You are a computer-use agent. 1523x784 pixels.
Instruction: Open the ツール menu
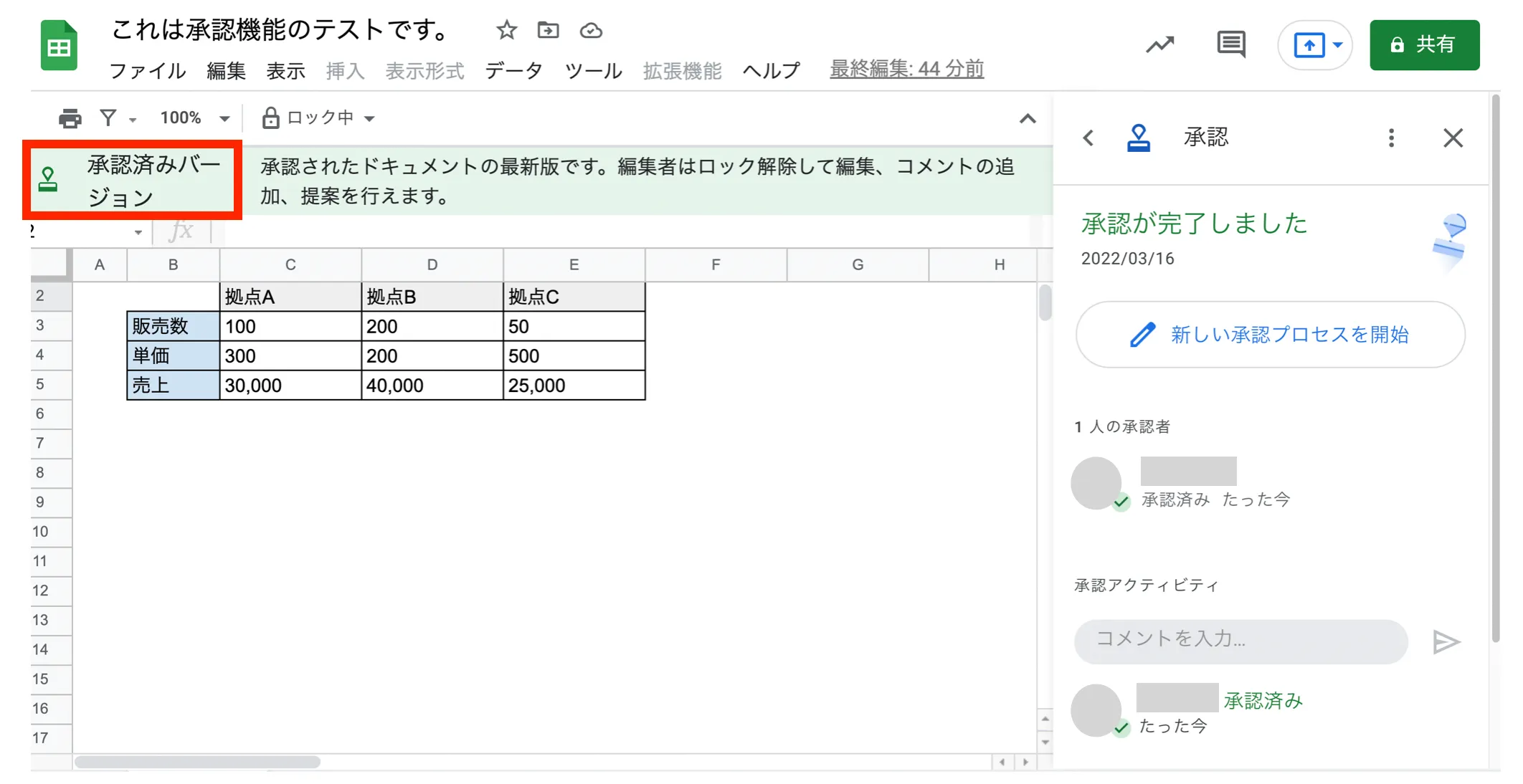tap(593, 70)
